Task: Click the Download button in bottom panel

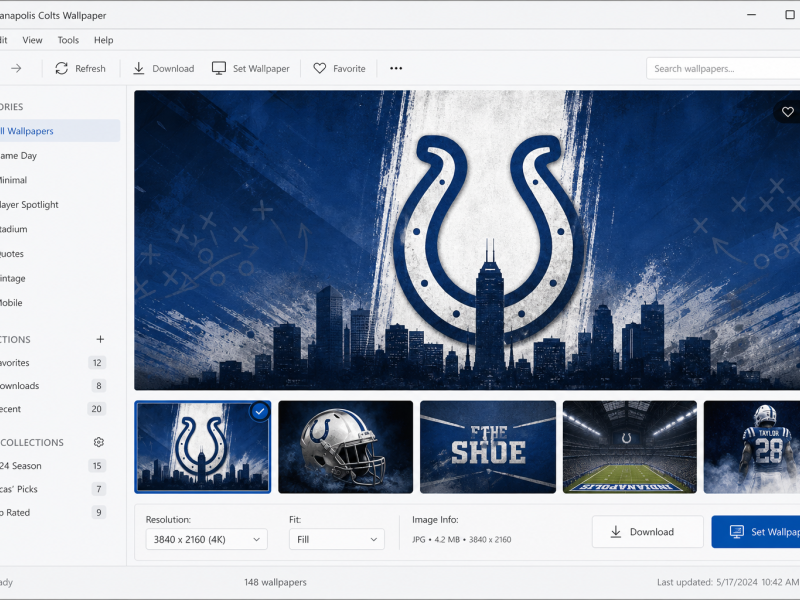Action: [x=647, y=532]
